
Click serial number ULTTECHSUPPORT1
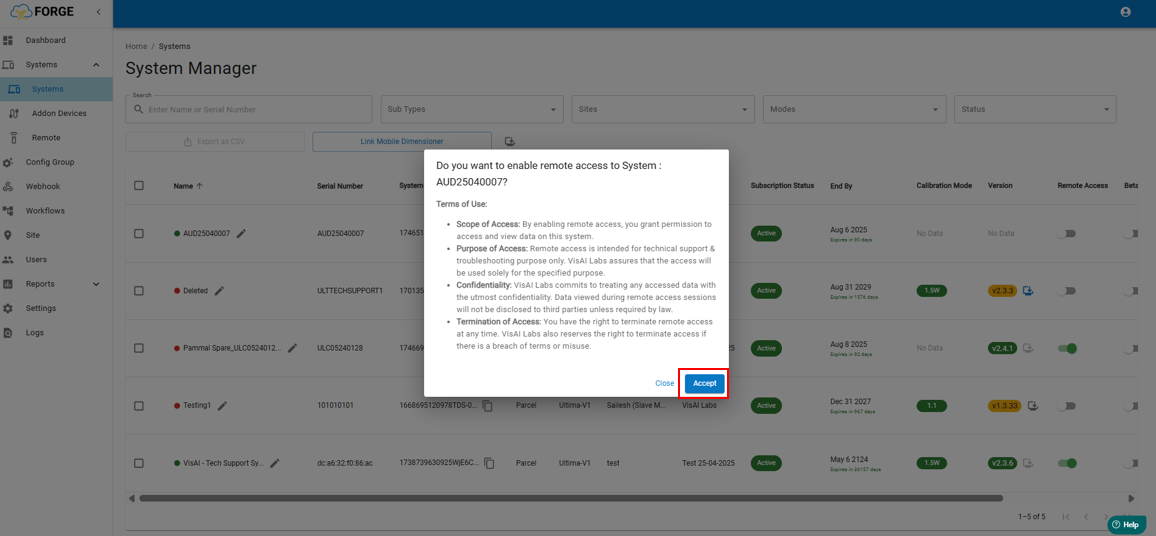coord(350,290)
